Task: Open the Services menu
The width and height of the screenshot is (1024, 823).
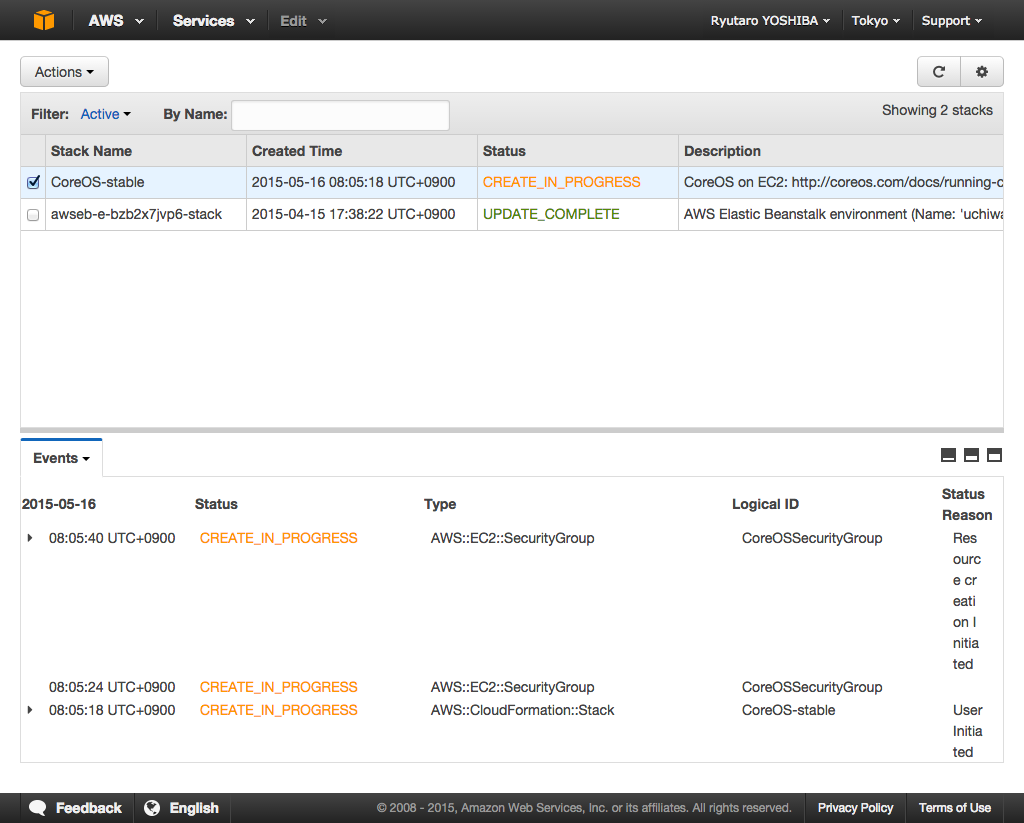Action: 213,21
